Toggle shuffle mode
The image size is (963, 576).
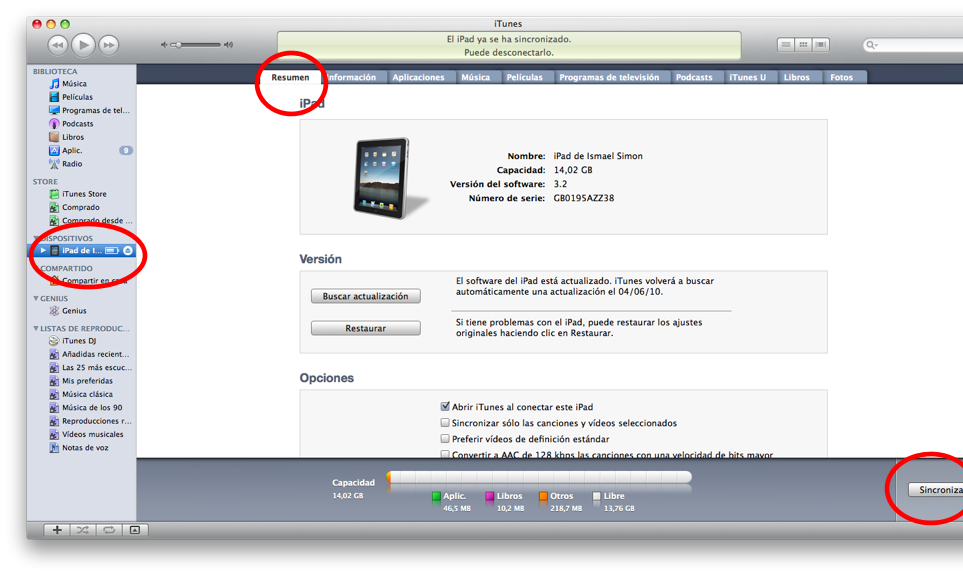[x=83, y=530]
